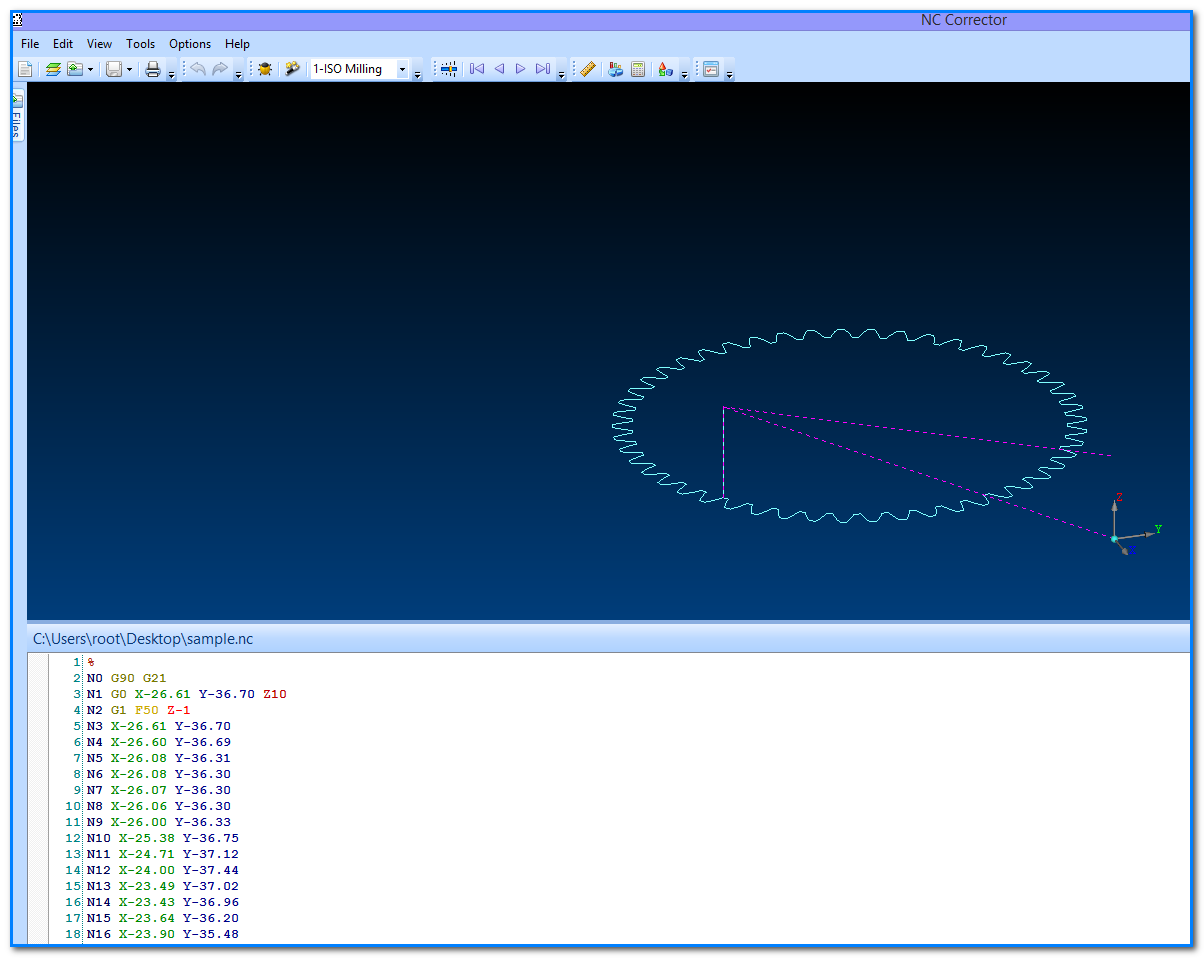The height and width of the screenshot is (958, 1204).
Task: Click code line N5 X-26.08 Y-36.31
Action: click(x=158, y=758)
